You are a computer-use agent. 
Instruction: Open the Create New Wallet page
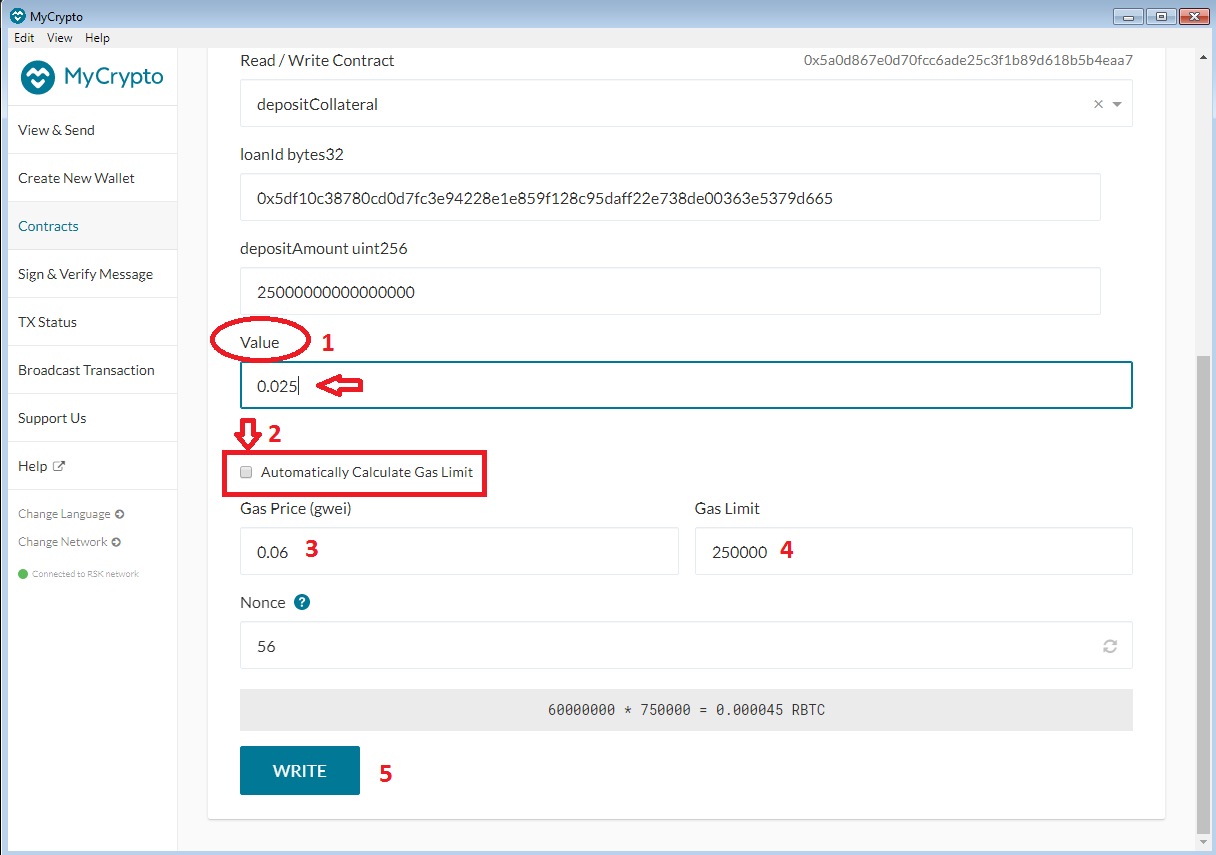tap(92, 178)
